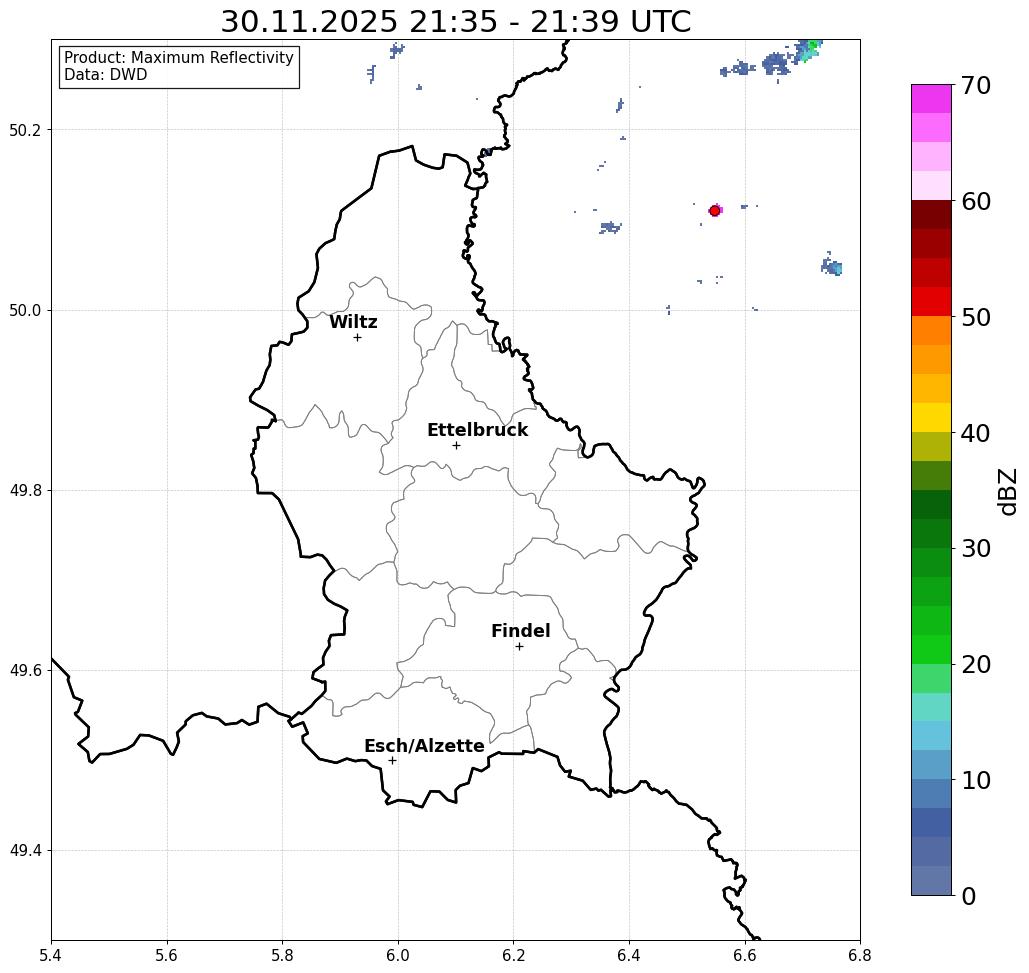Click the light blue echo near right edge at 50.05
The image size is (1029, 973).
pos(831,266)
